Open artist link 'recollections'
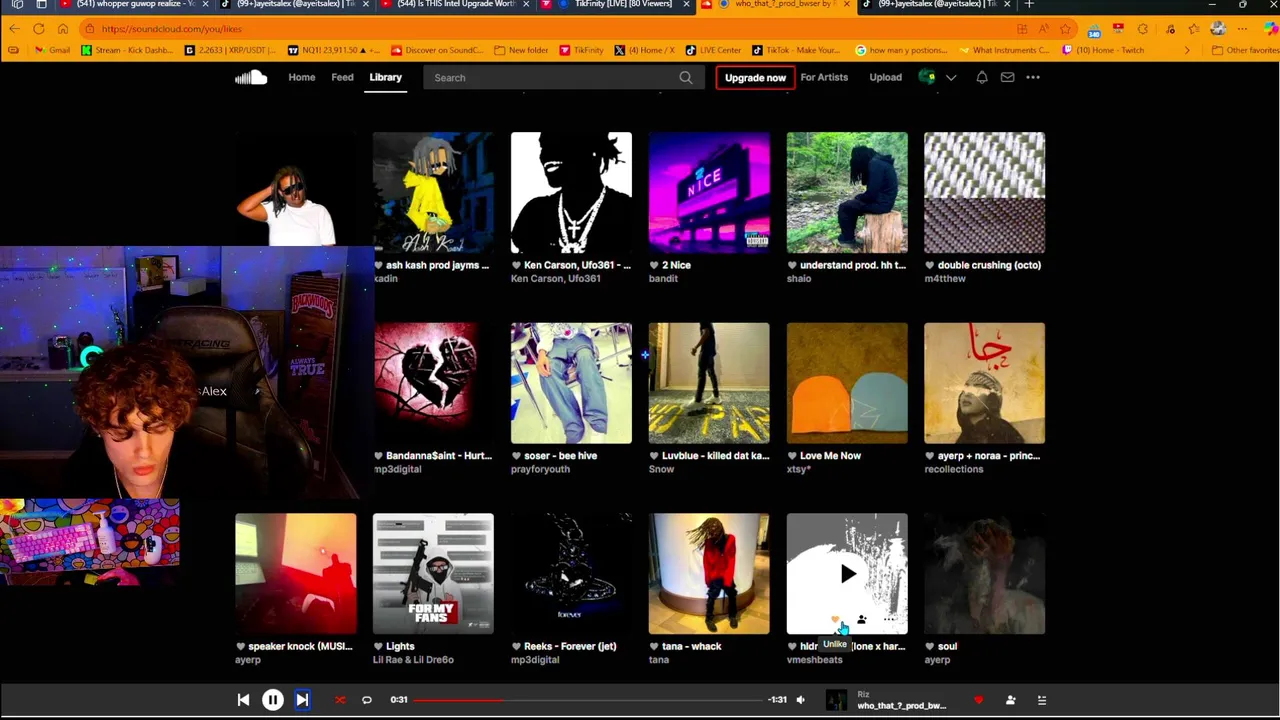This screenshot has height=720, width=1280. (954, 469)
